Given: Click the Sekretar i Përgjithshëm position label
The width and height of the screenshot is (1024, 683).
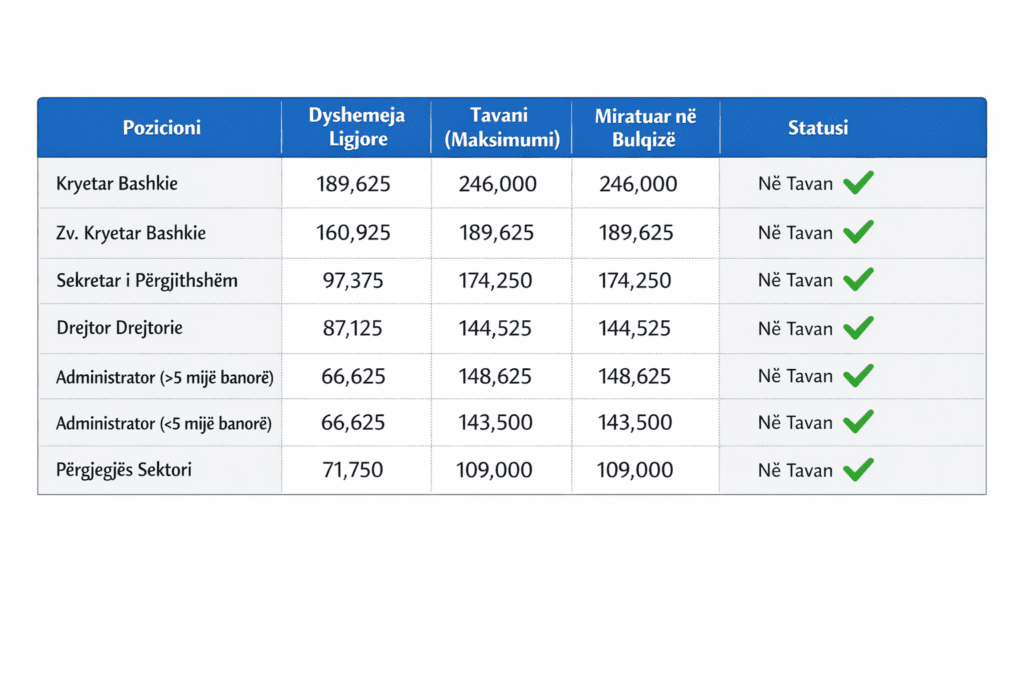Looking at the screenshot, I should (147, 280).
